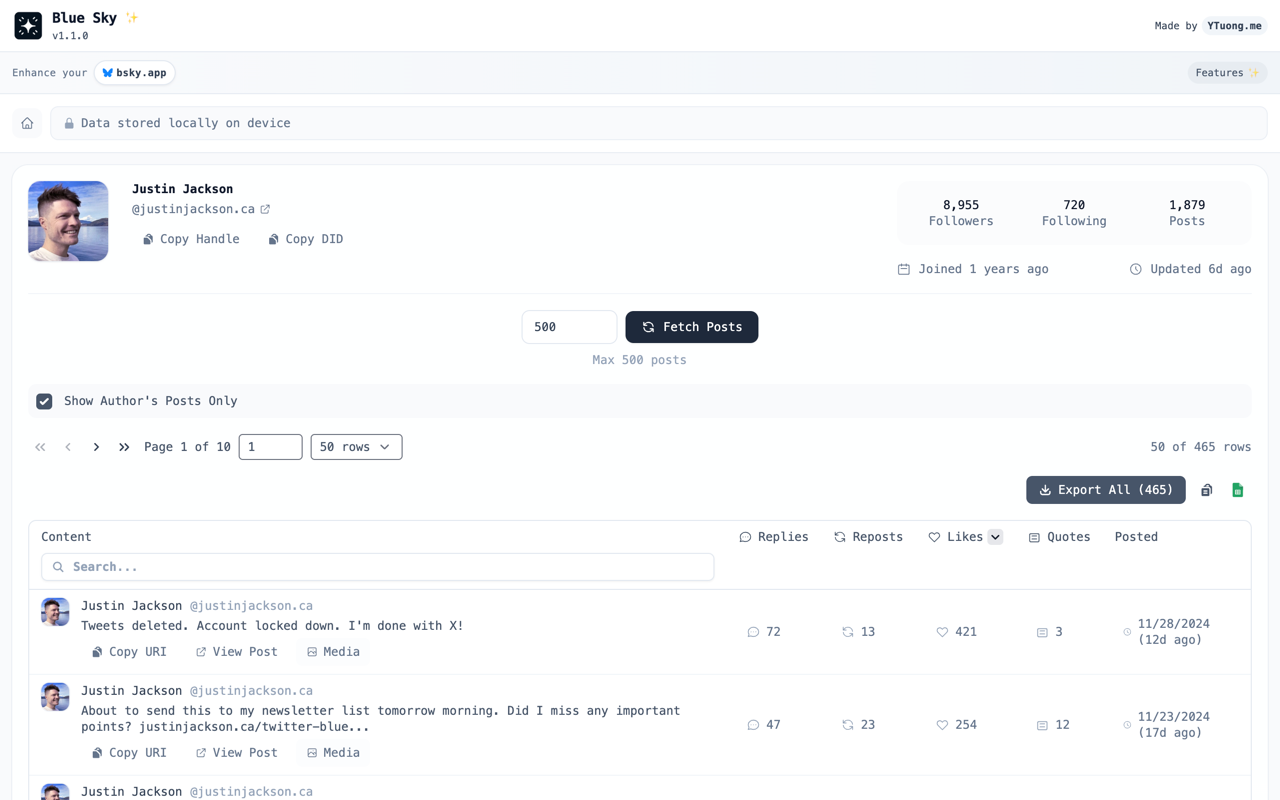
Task: Click the 23 reposts count
Action: tap(858, 725)
